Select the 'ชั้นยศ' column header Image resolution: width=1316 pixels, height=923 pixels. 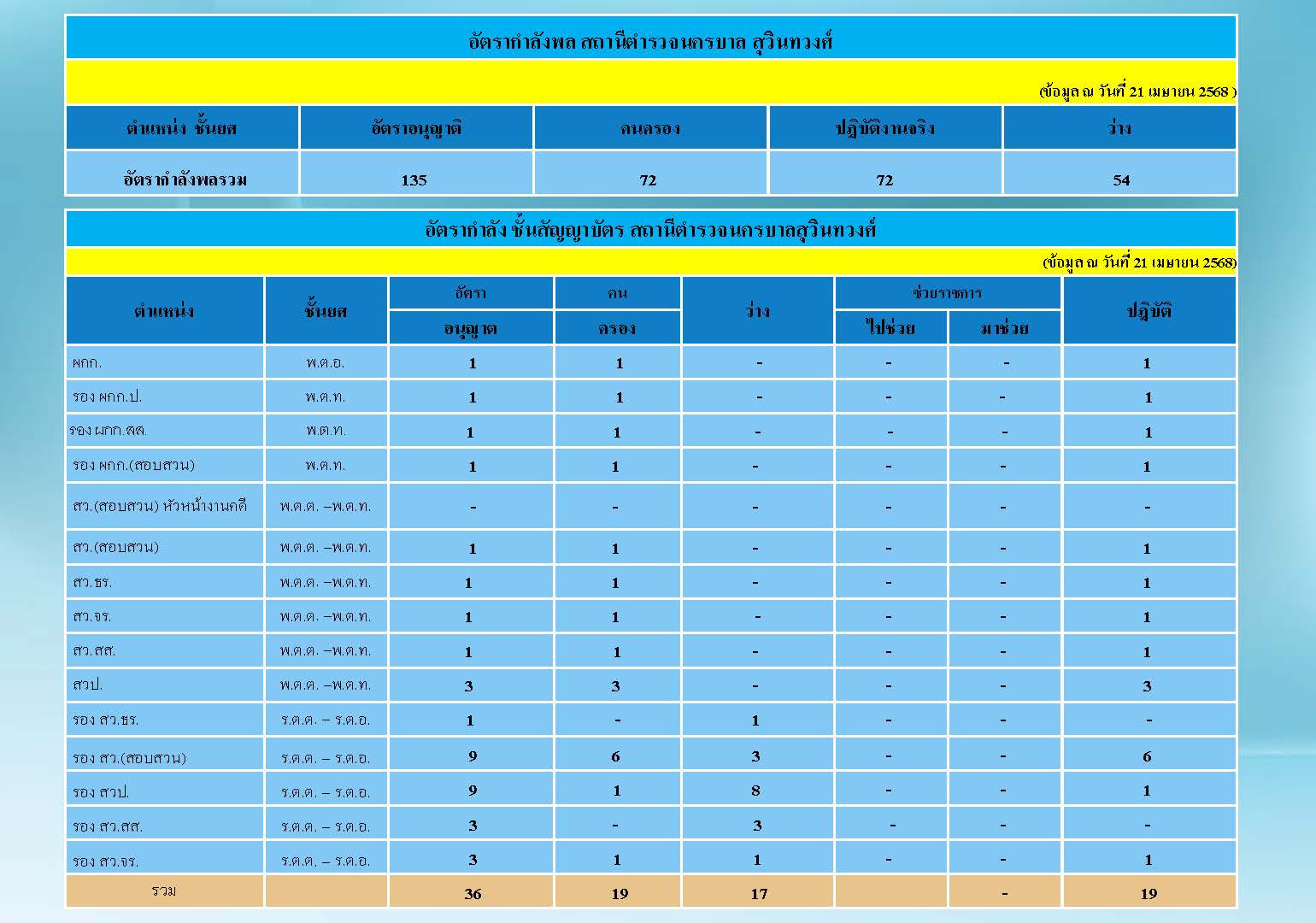326,311
